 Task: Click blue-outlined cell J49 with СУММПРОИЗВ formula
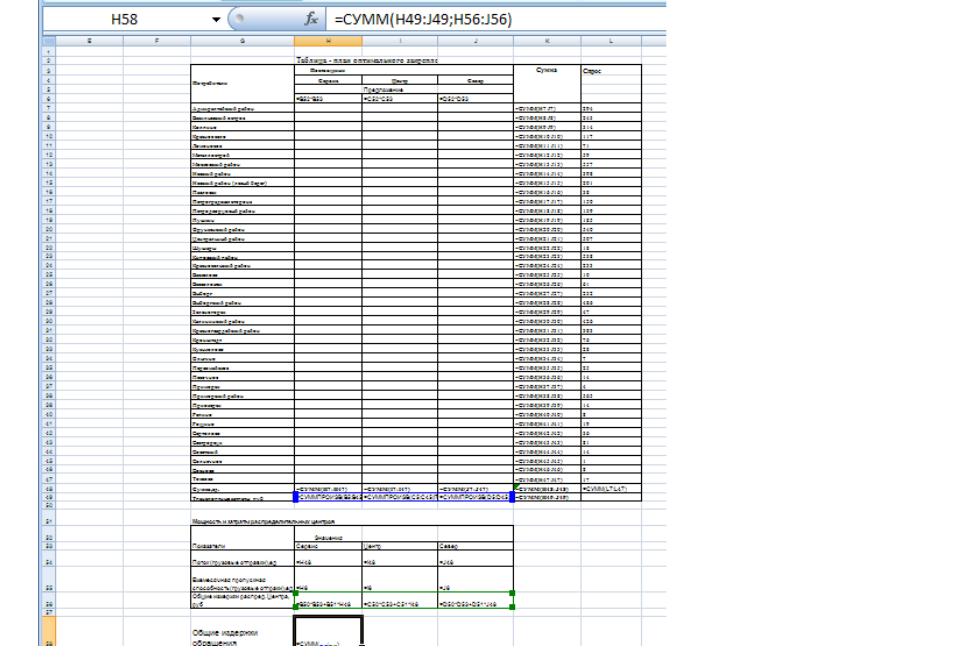(475, 497)
